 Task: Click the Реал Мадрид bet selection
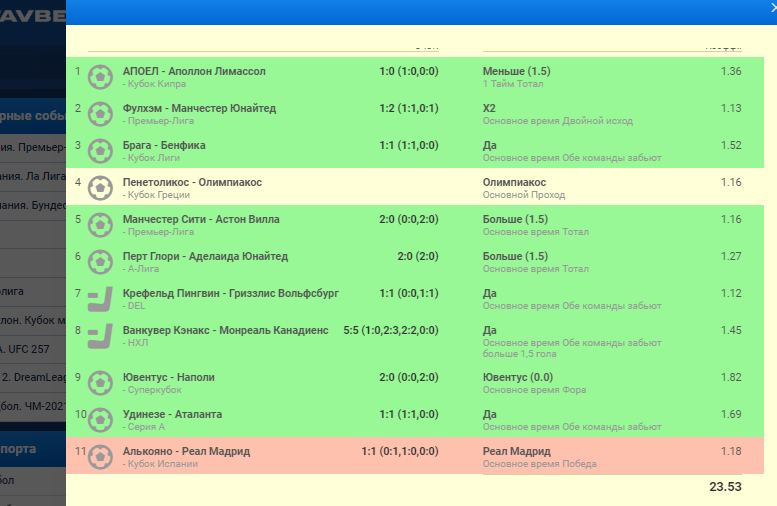(x=516, y=451)
